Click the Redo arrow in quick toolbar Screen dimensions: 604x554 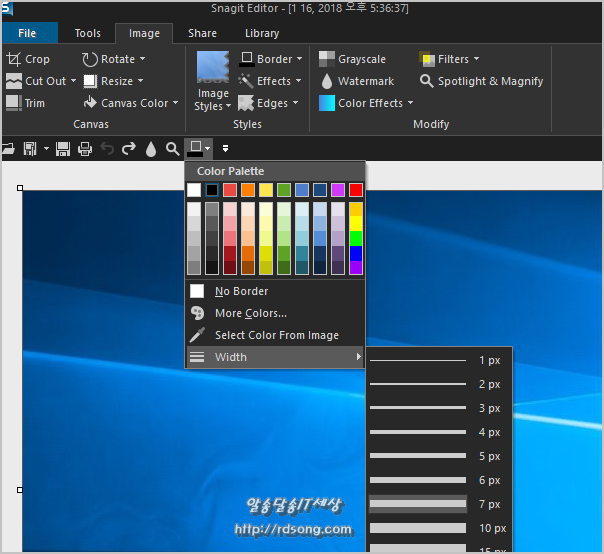click(129, 148)
